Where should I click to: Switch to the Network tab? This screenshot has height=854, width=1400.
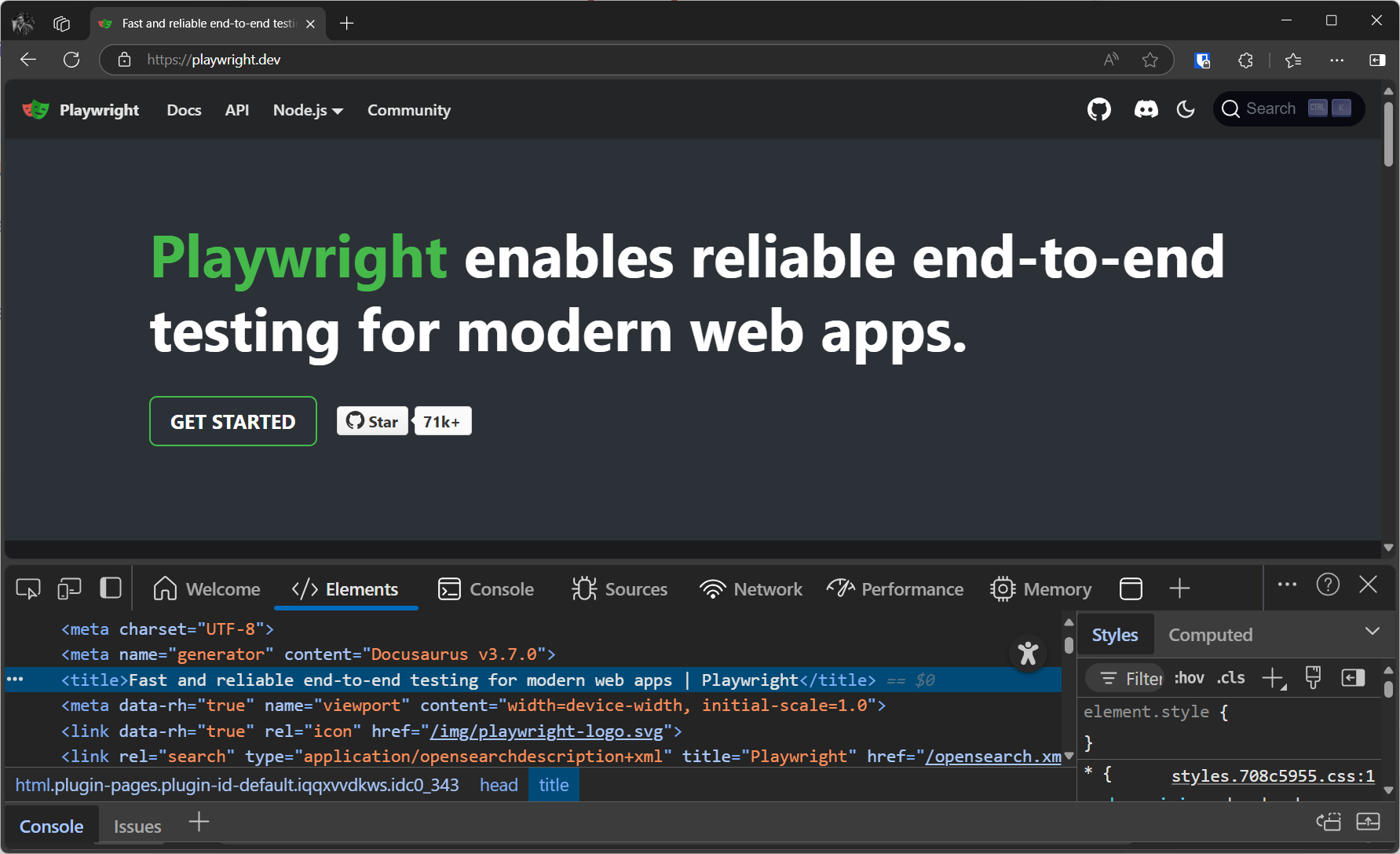pyautogui.click(x=751, y=589)
